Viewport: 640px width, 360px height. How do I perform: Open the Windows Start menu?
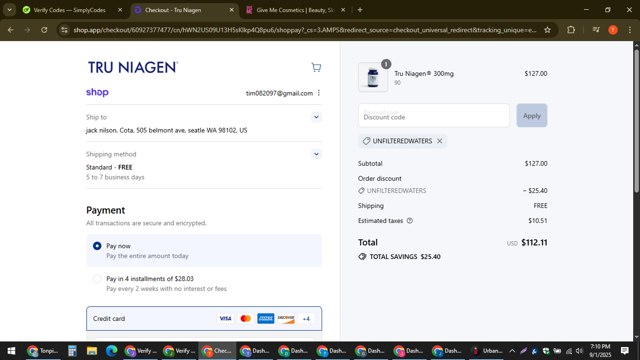11,351
